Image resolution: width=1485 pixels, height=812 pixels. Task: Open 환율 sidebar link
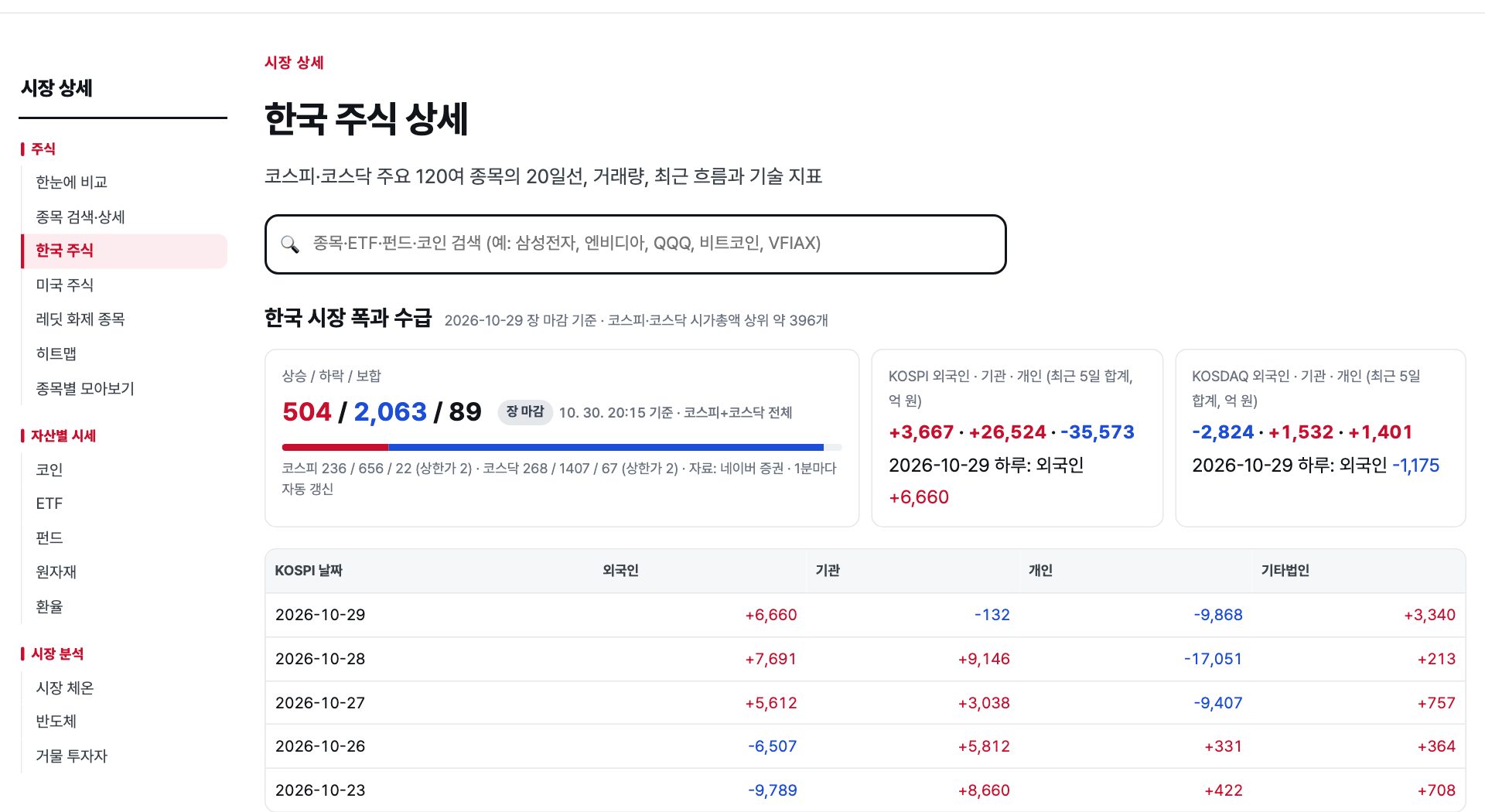pyautogui.click(x=49, y=606)
